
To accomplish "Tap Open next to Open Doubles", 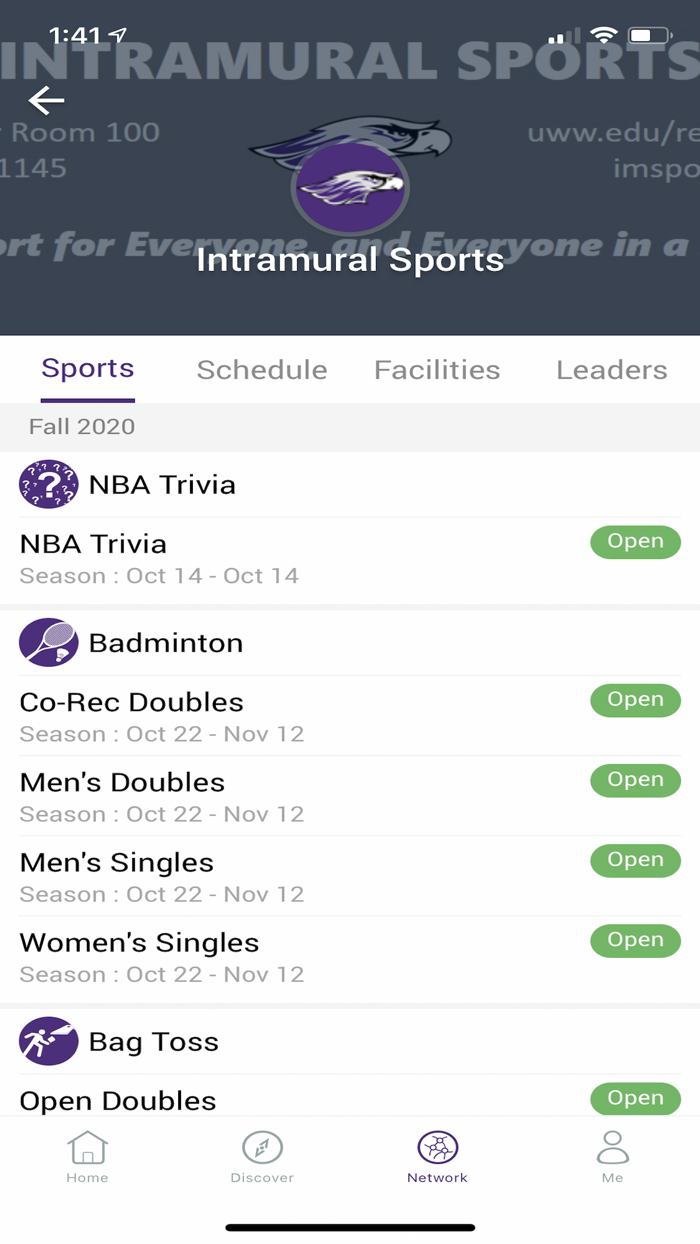I will (x=635, y=1098).
